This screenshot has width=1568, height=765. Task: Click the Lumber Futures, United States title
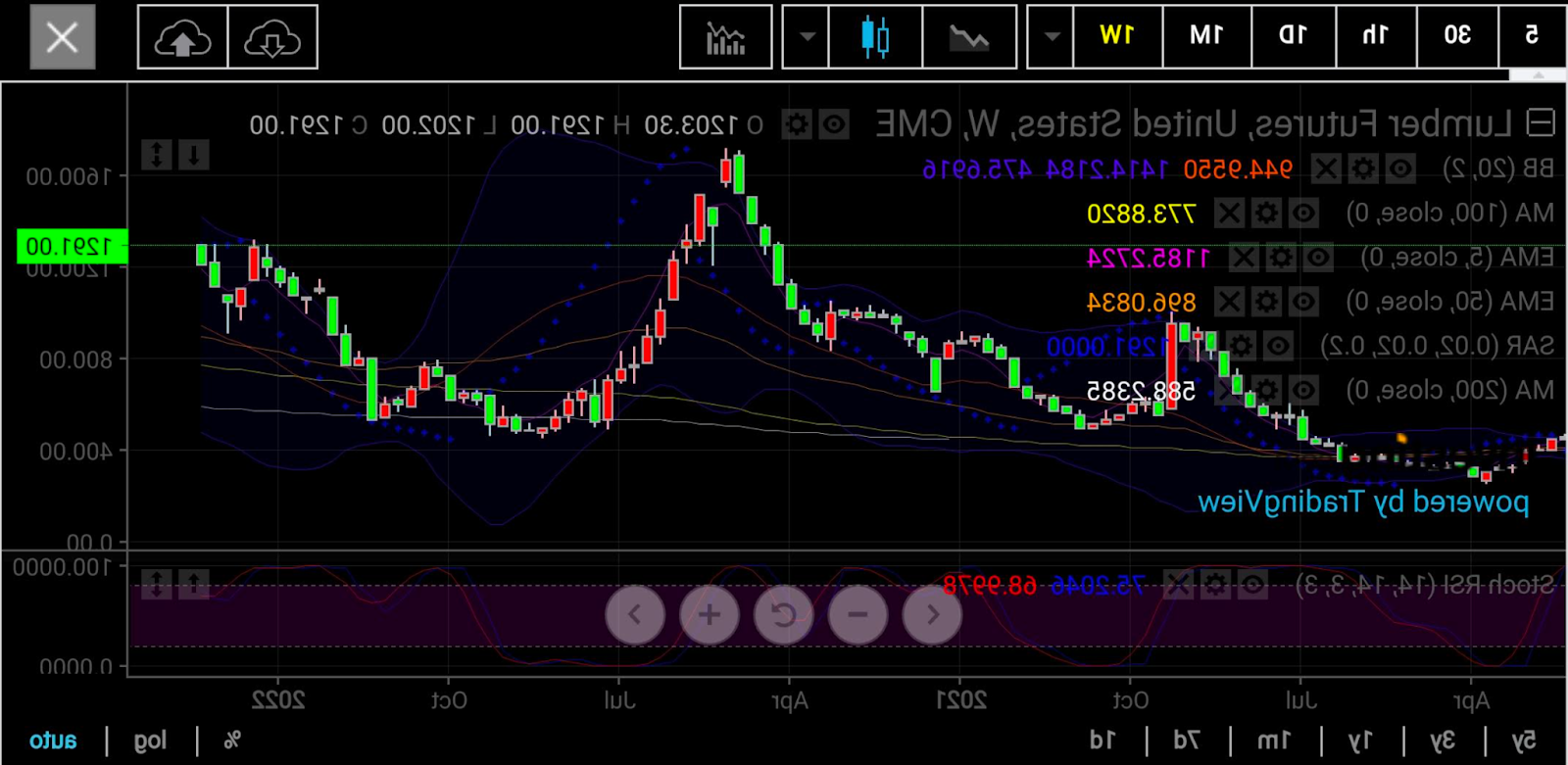[1194, 124]
